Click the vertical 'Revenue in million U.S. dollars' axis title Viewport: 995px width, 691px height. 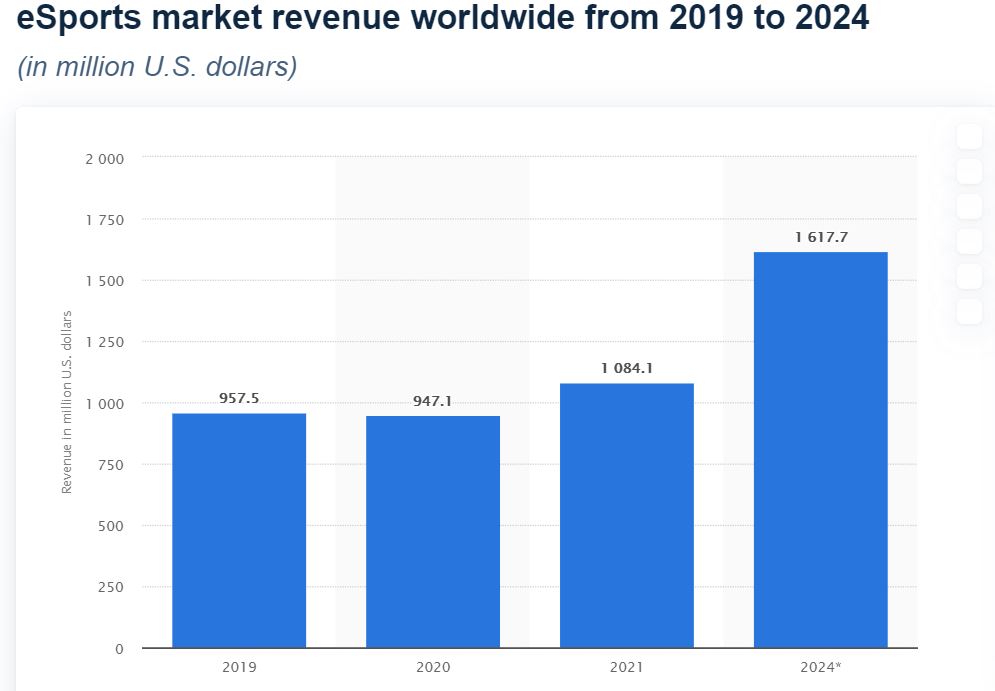66,402
